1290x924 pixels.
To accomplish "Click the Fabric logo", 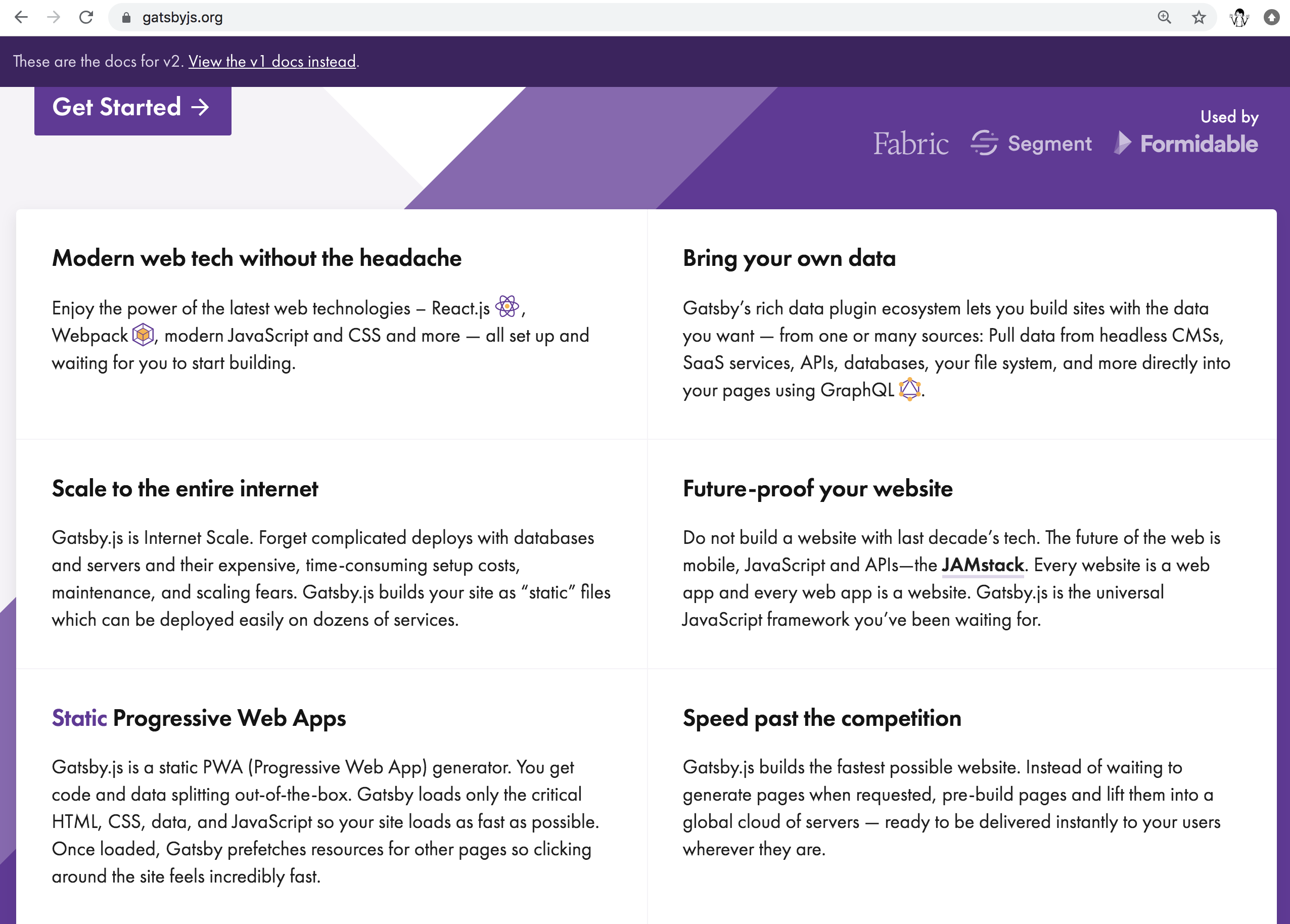I will [x=910, y=144].
